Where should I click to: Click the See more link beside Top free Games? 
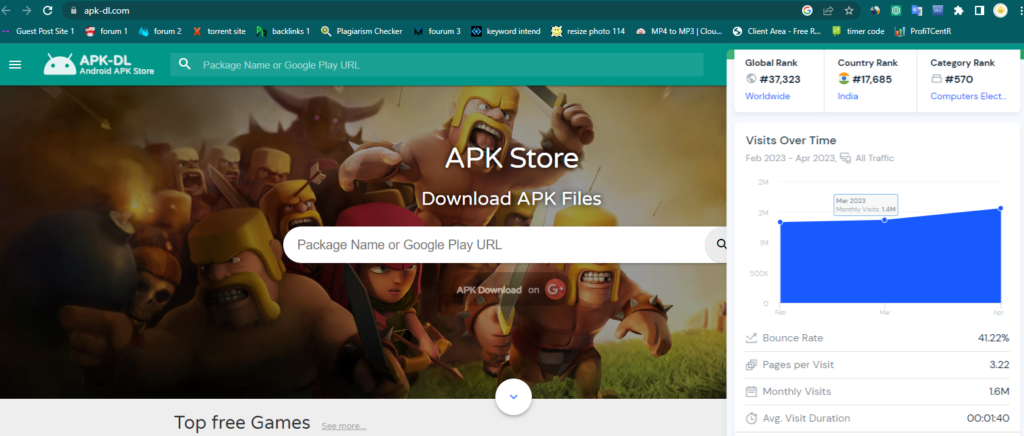(344, 426)
